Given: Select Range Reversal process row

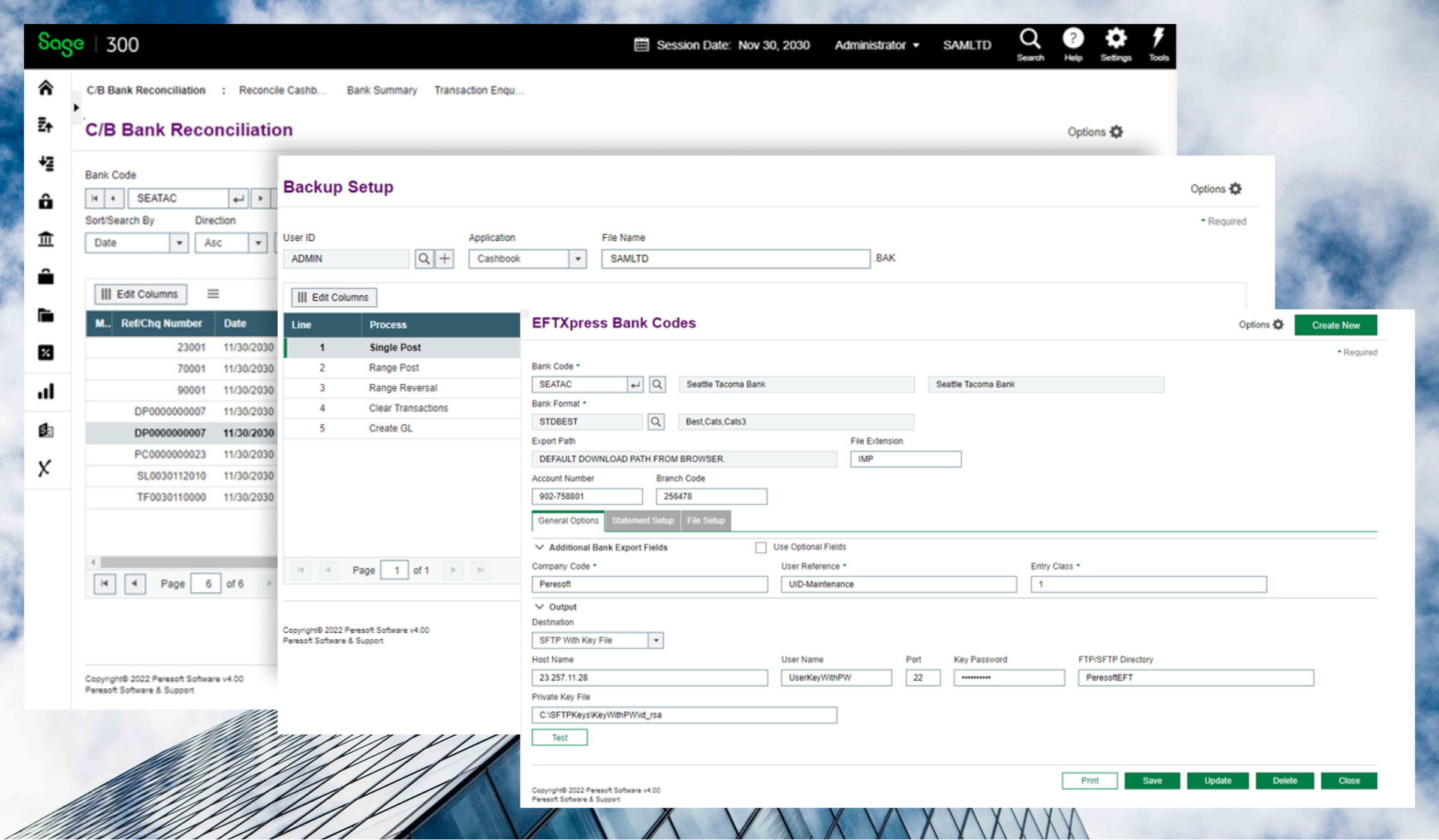Looking at the screenshot, I should click(402, 388).
